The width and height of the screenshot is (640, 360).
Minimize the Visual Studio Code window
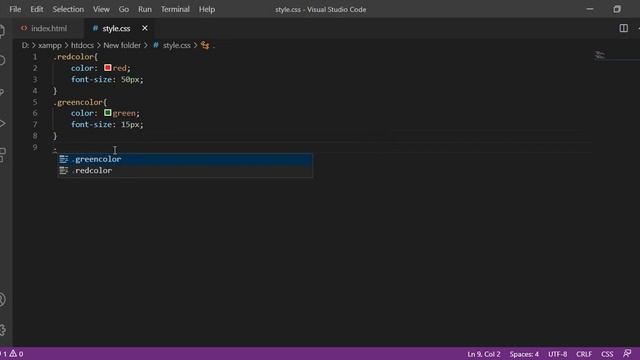pyautogui.click(x=590, y=9)
